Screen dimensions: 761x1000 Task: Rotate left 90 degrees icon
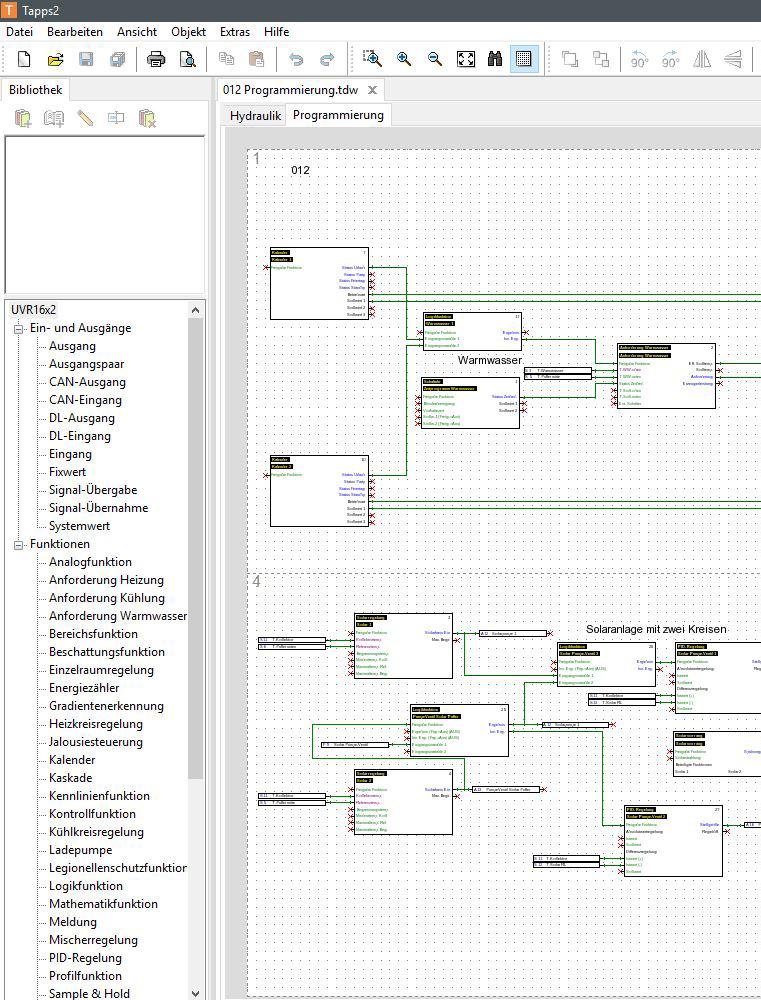[x=639, y=59]
